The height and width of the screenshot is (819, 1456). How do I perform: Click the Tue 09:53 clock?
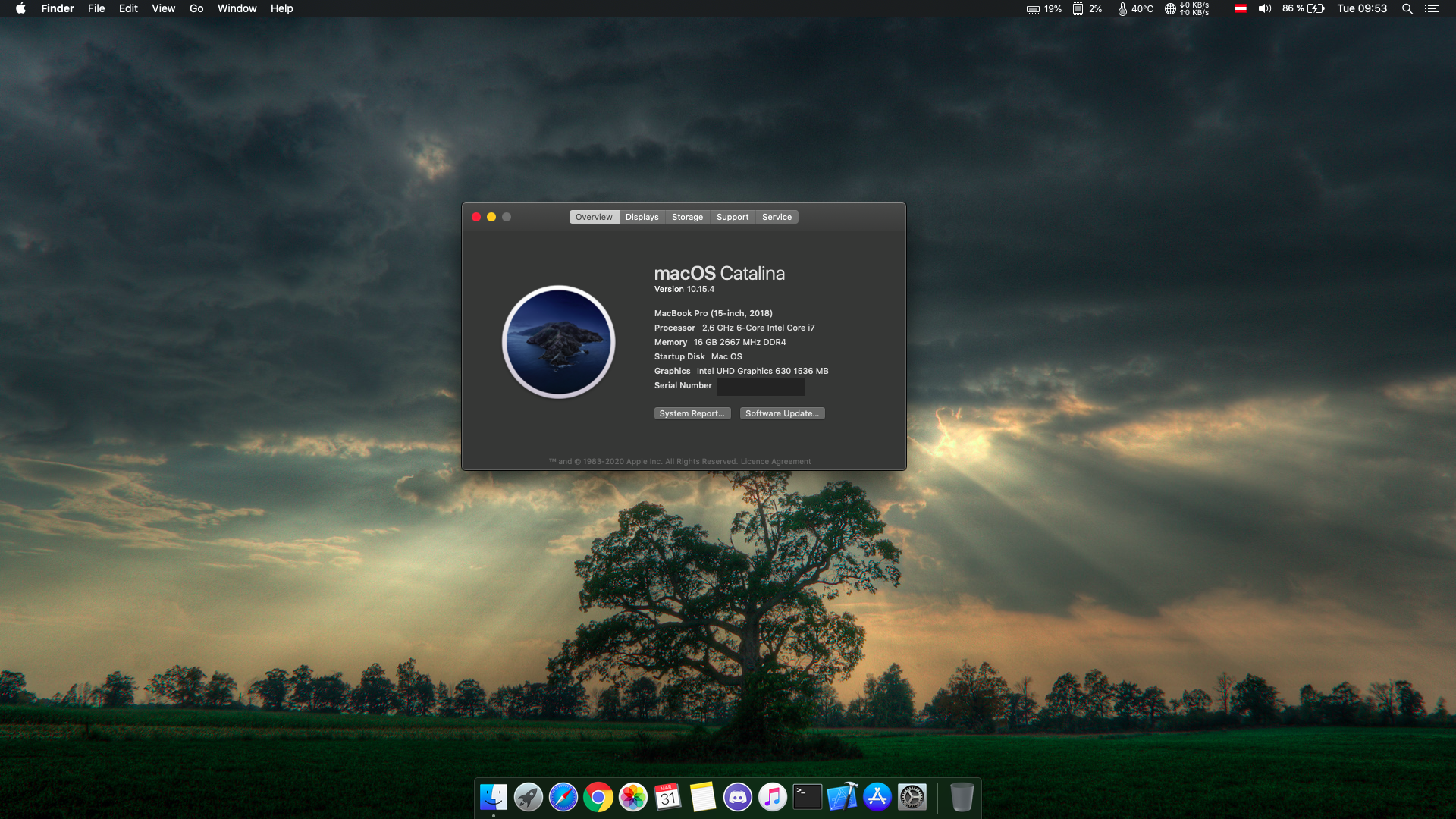tap(1362, 8)
